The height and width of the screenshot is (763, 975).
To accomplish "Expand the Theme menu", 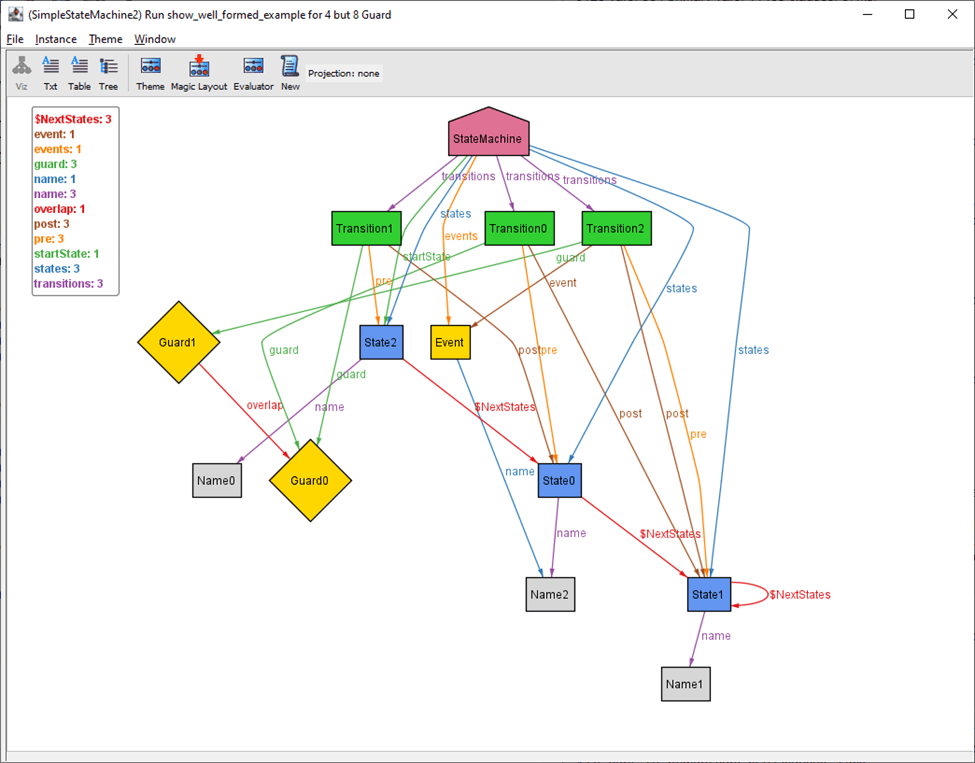I will pos(105,39).
